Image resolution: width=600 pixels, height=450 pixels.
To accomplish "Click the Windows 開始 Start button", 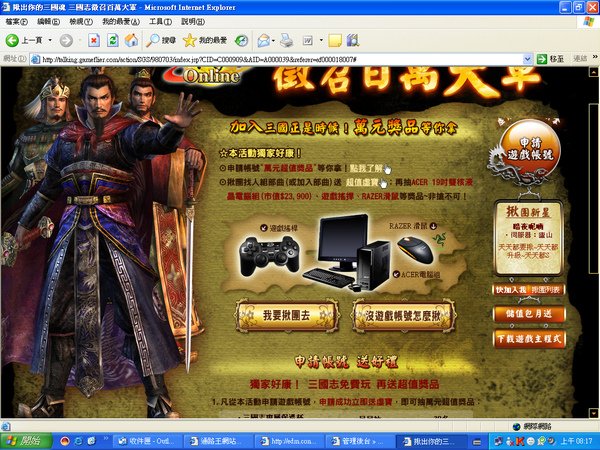I will click(26, 441).
